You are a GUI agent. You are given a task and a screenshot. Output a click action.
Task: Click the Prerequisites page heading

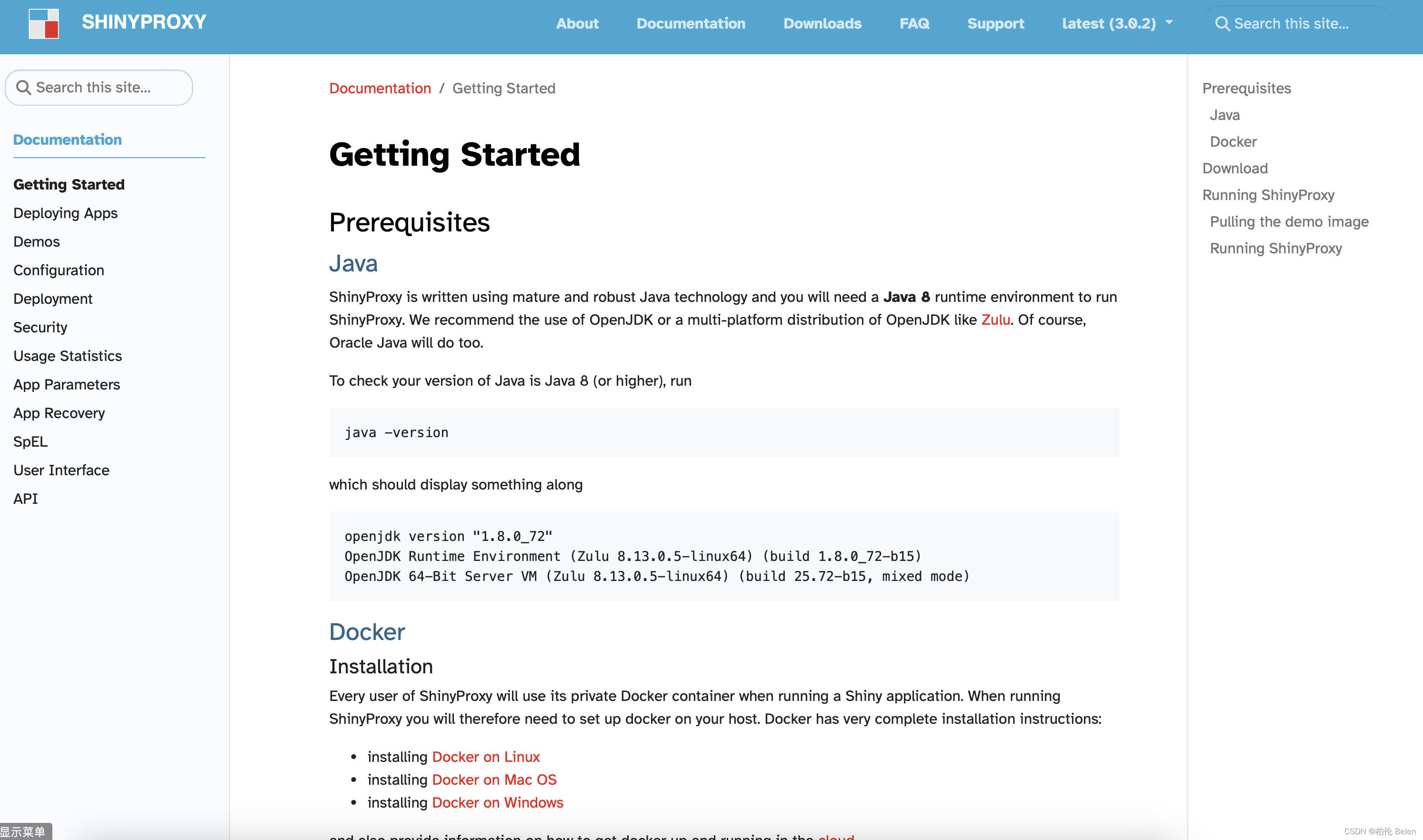pyautogui.click(x=409, y=222)
